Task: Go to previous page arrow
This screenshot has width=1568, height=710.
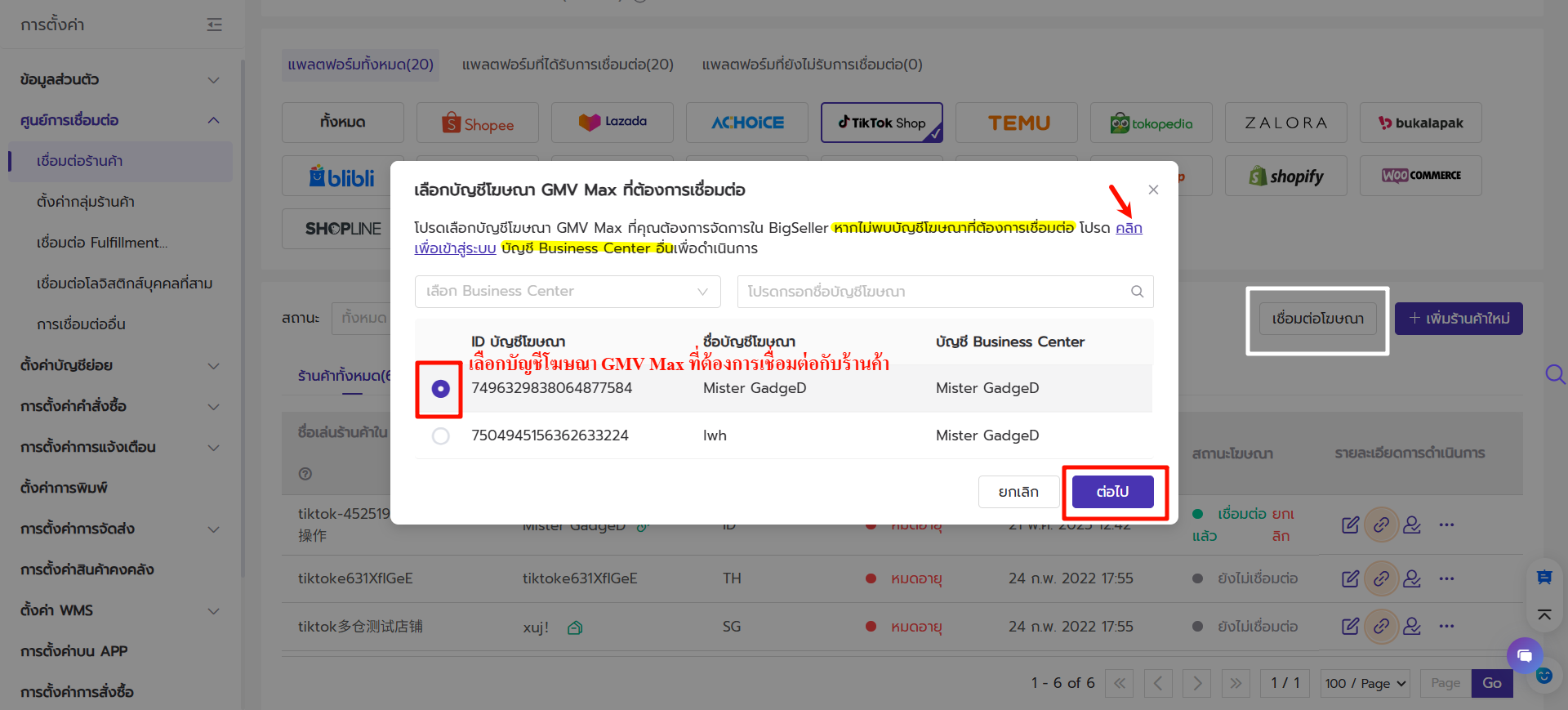Action: pyautogui.click(x=1158, y=683)
